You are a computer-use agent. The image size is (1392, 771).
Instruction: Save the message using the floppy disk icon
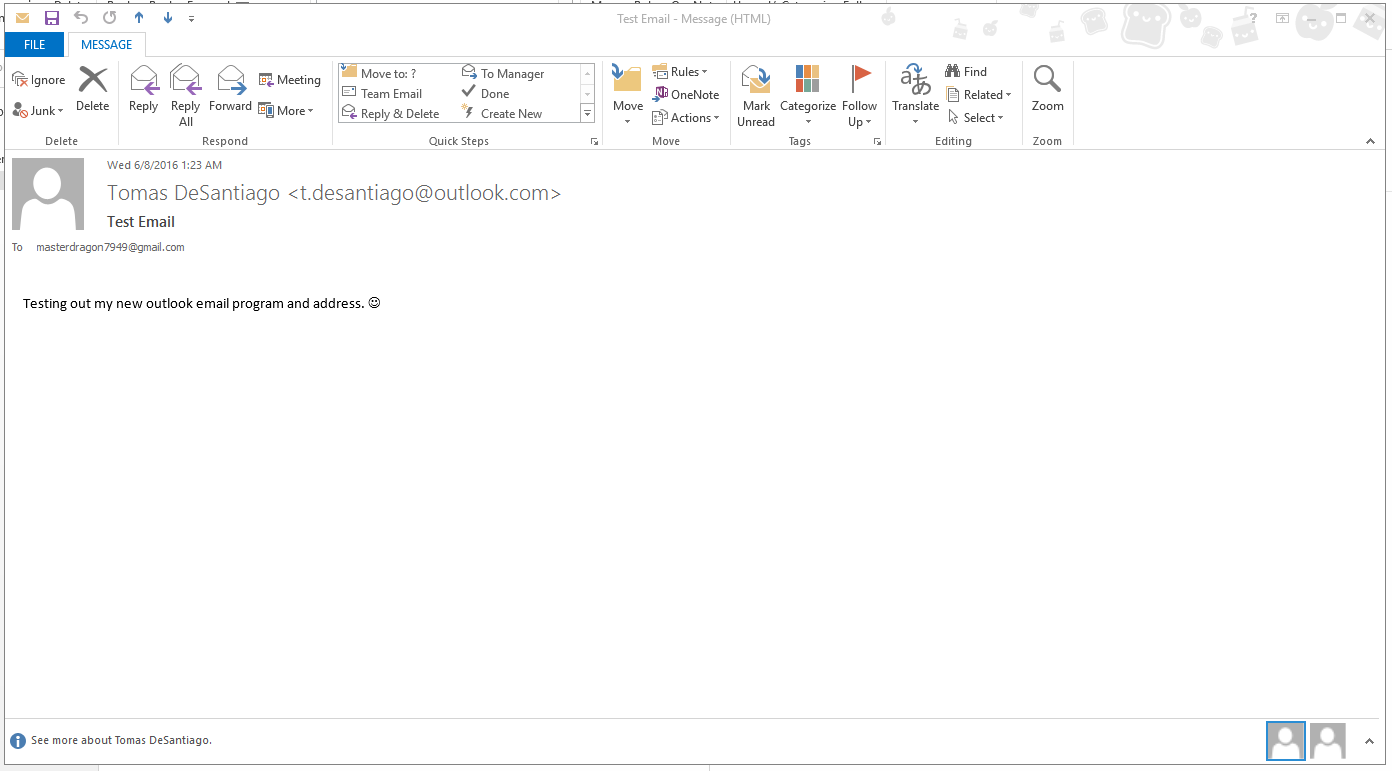(x=52, y=18)
